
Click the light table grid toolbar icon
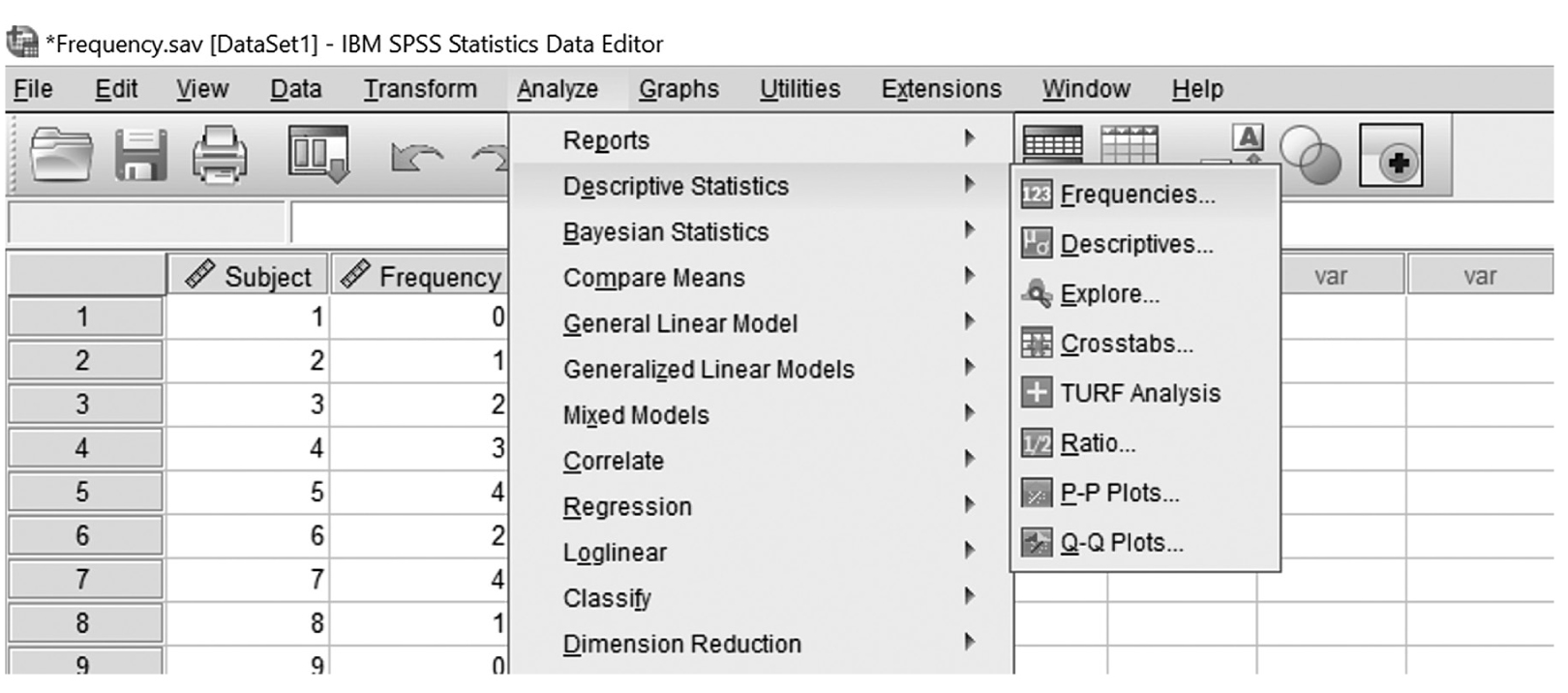click(x=1130, y=144)
